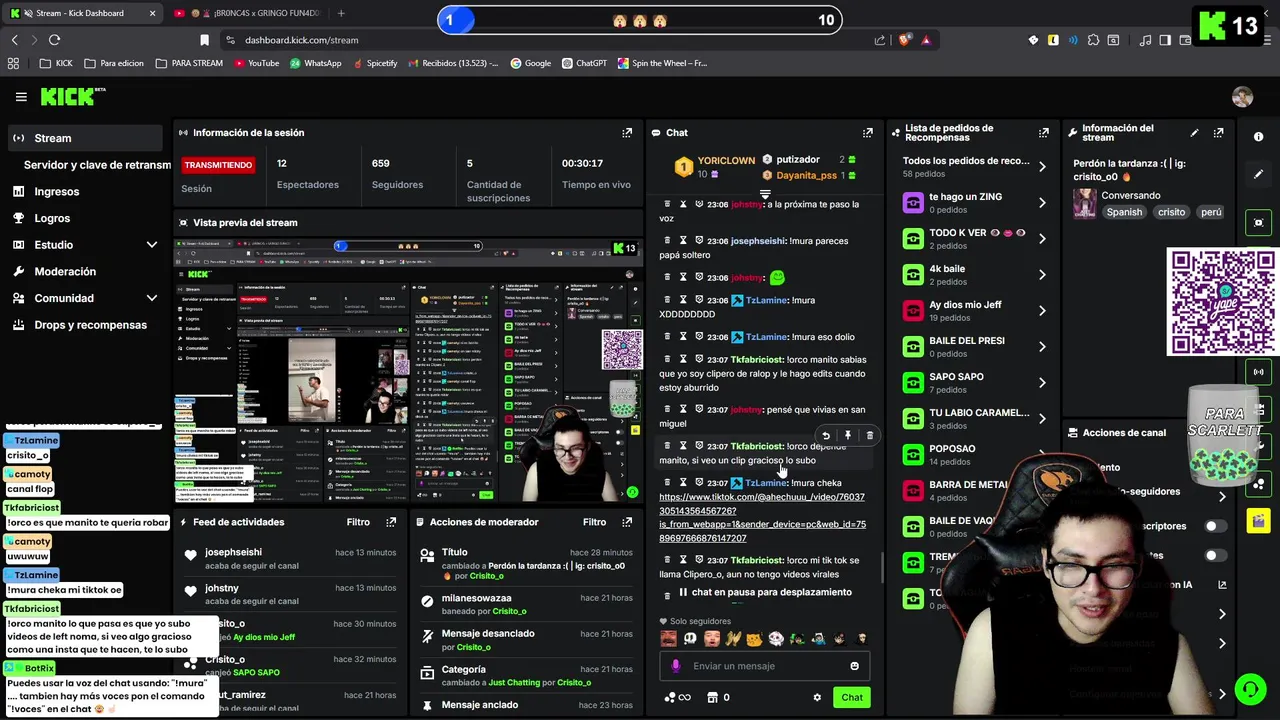
Task: Delete the hovered message using the hover trash icon
Action: pyautogui.click(x=870, y=436)
